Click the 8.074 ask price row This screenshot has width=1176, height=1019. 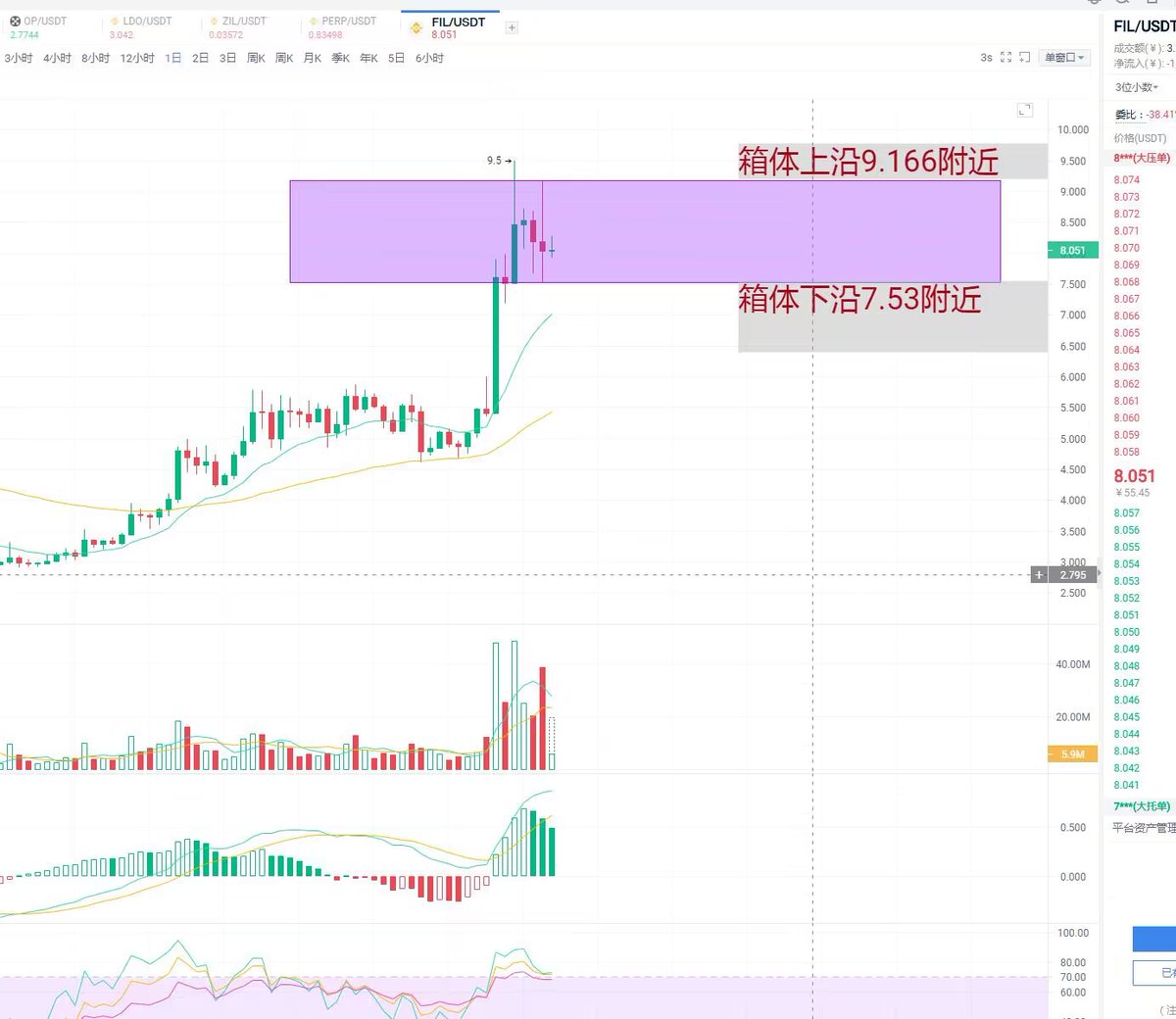[1127, 179]
